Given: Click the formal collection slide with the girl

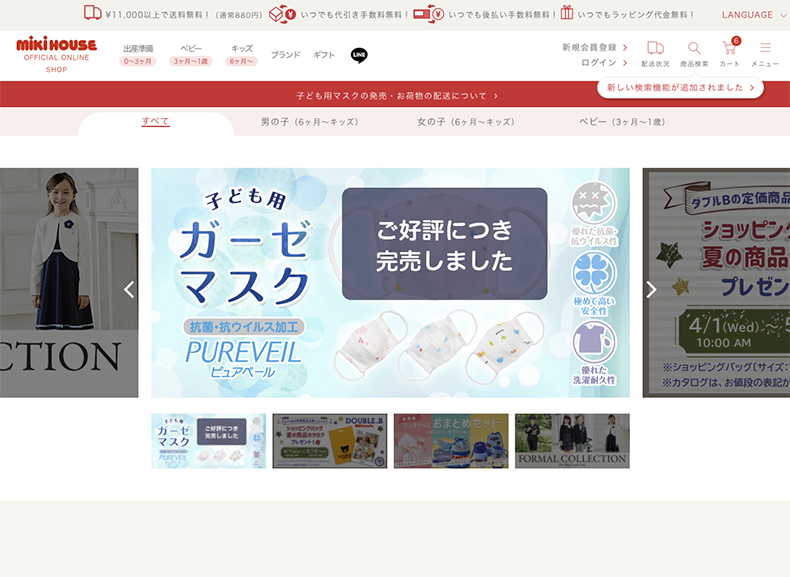Looking at the screenshot, I should click(x=69, y=283).
